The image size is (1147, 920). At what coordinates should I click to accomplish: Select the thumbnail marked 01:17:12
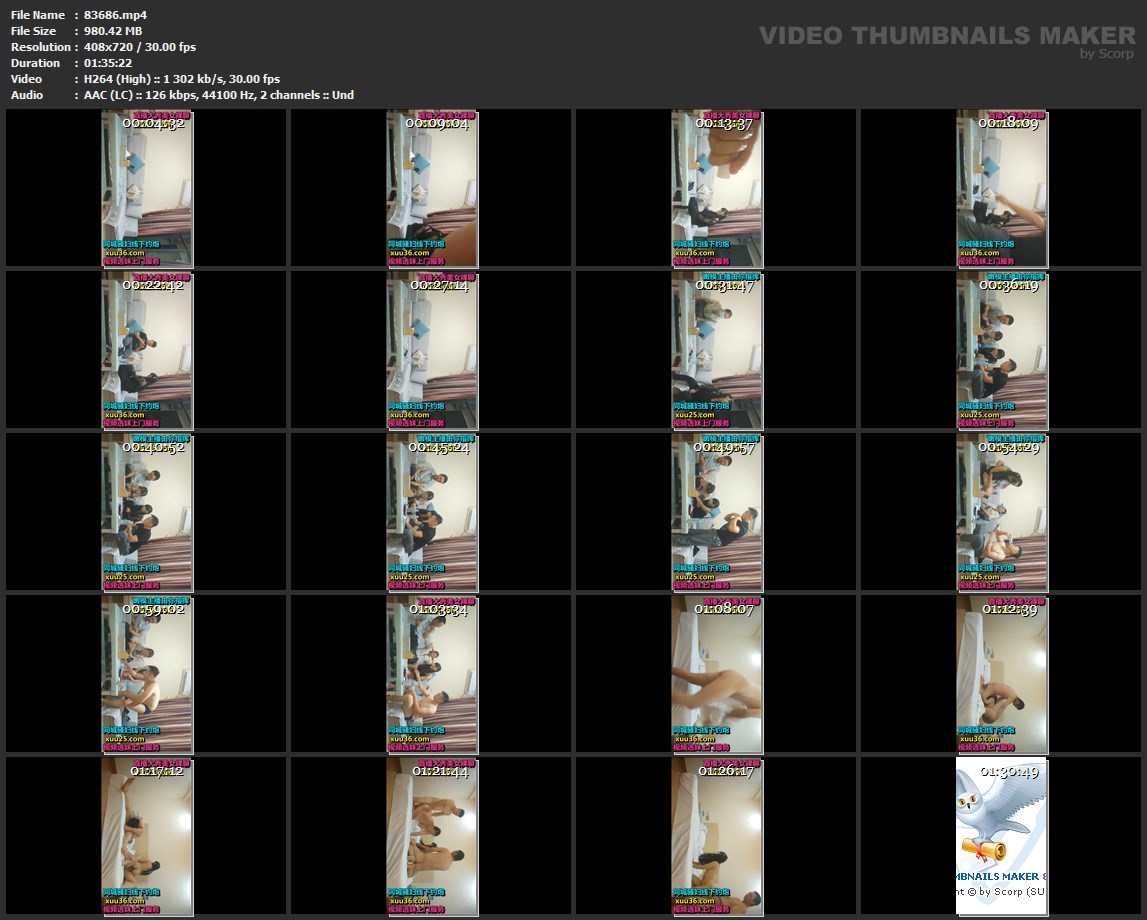[147, 837]
